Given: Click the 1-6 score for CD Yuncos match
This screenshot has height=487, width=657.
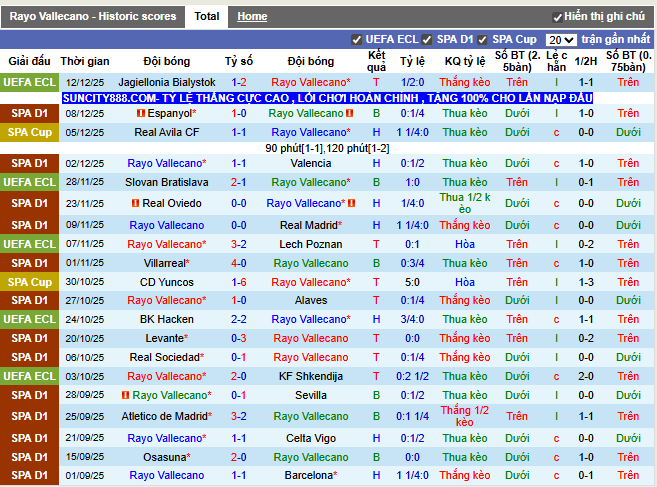Looking at the screenshot, I should coord(239,282).
